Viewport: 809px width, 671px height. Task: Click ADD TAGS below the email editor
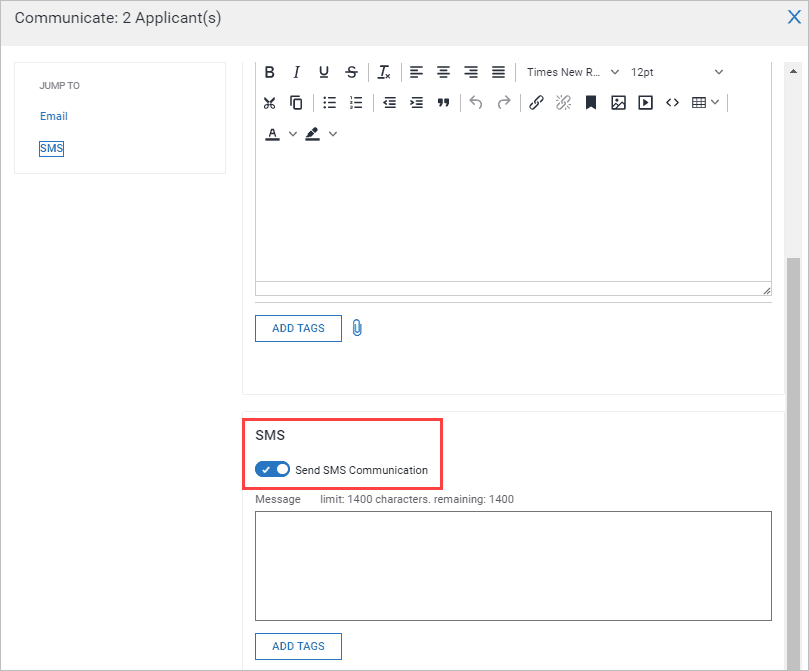tap(298, 329)
